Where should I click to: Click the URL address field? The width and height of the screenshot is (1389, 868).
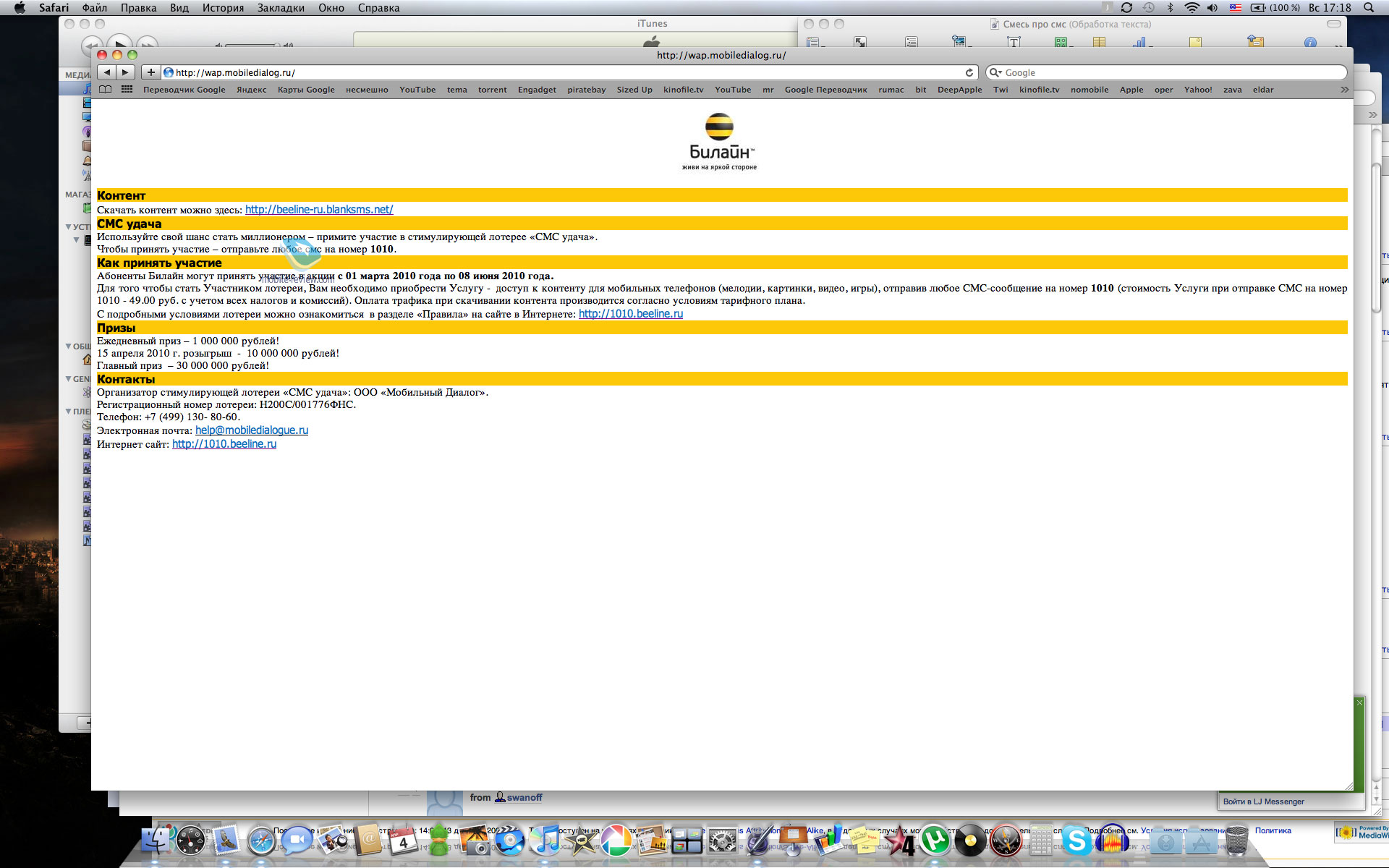(x=569, y=72)
